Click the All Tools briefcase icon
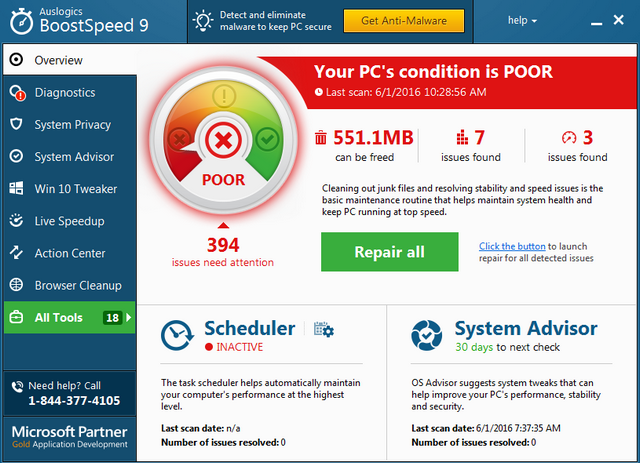Viewport: 640px width, 463px height. [16, 317]
